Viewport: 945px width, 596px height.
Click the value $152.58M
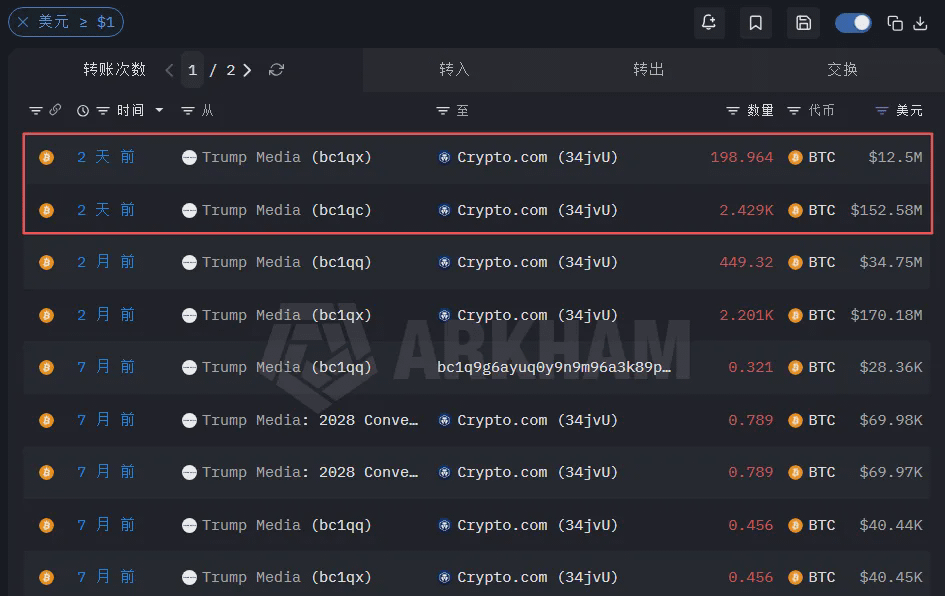(x=887, y=210)
